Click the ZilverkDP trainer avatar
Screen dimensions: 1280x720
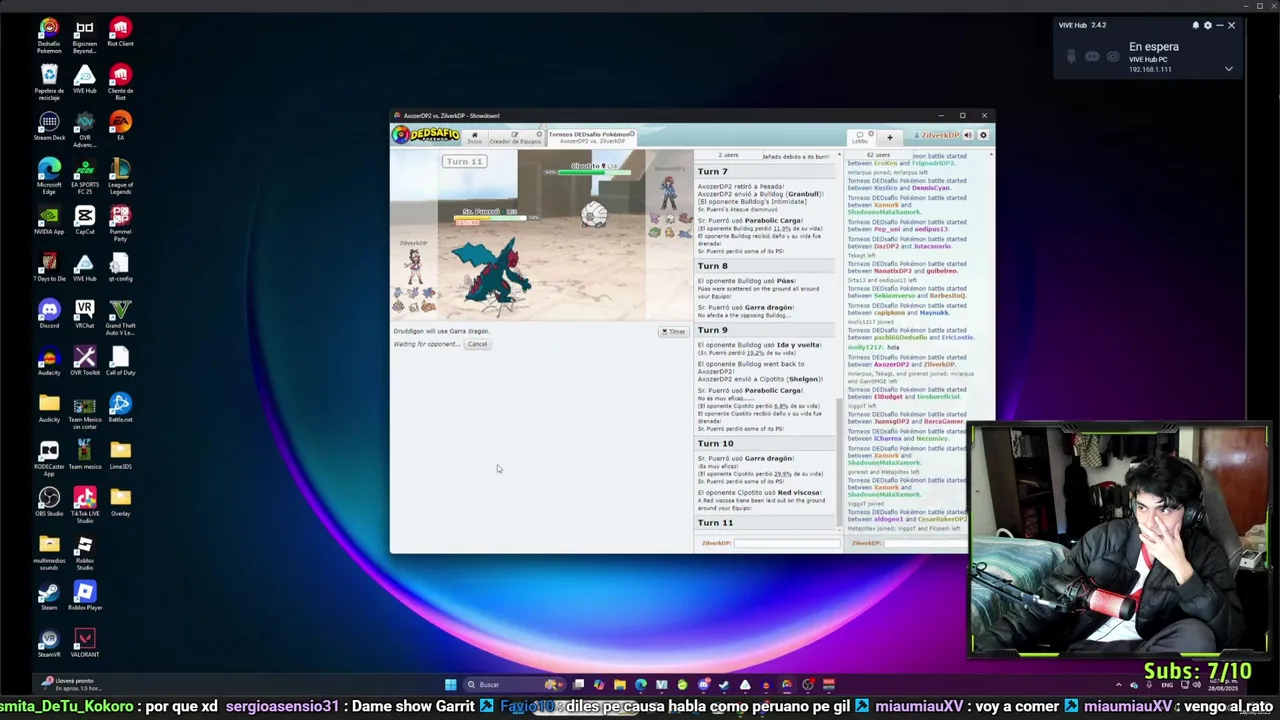click(413, 267)
